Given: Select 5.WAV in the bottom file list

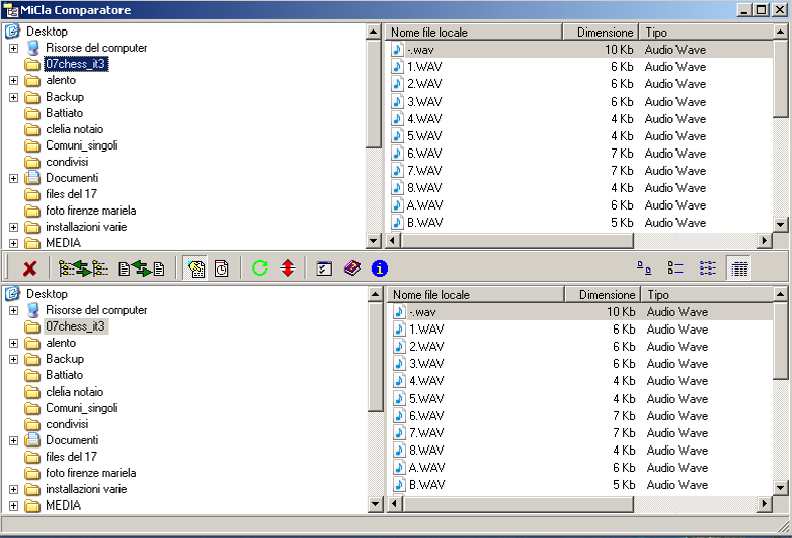Looking at the screenshot, I should pyautogui.click(x=425, y=398).
